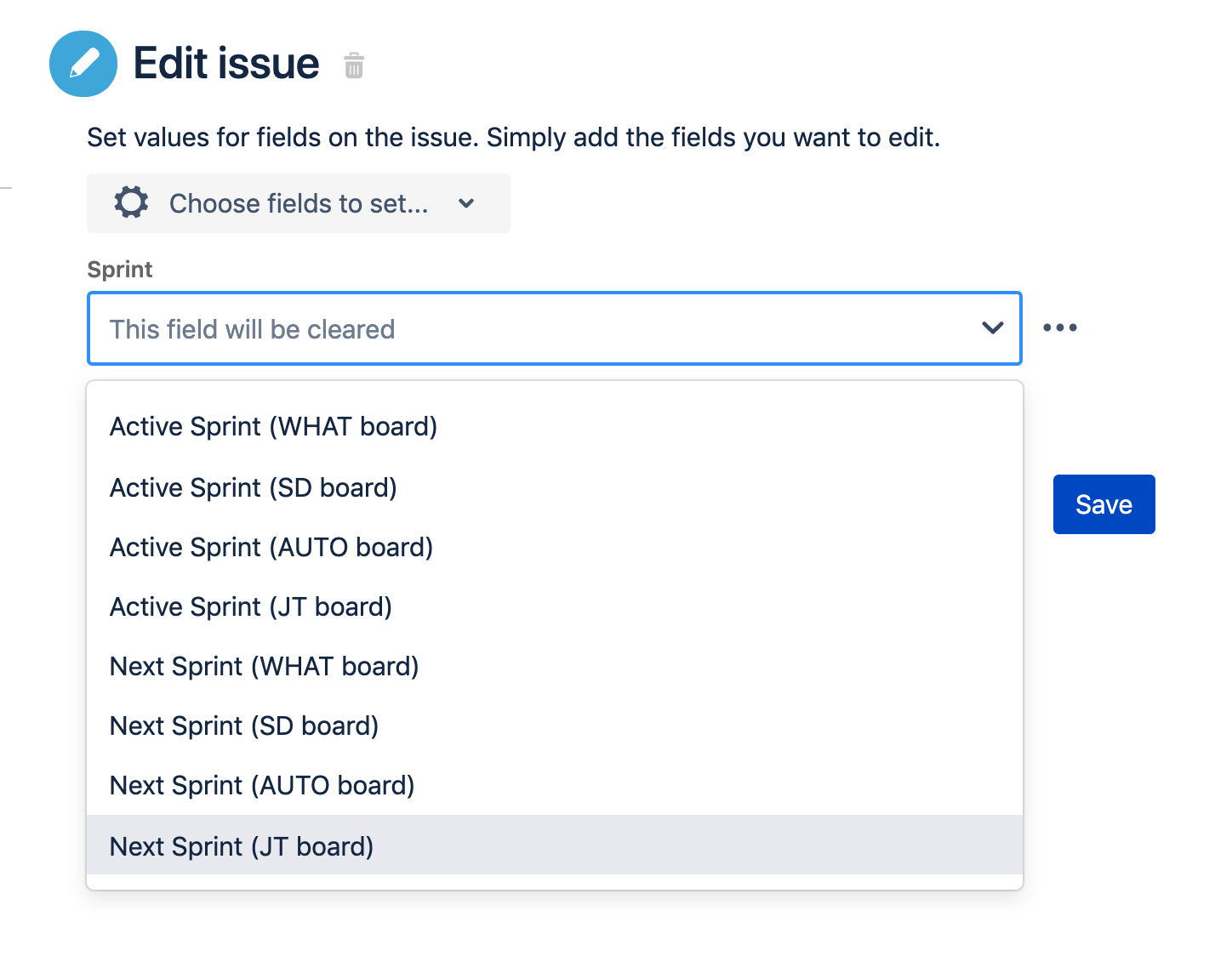The image size is (1232, 973).
Task: Click the Save button
Action: click(1104, 504)
